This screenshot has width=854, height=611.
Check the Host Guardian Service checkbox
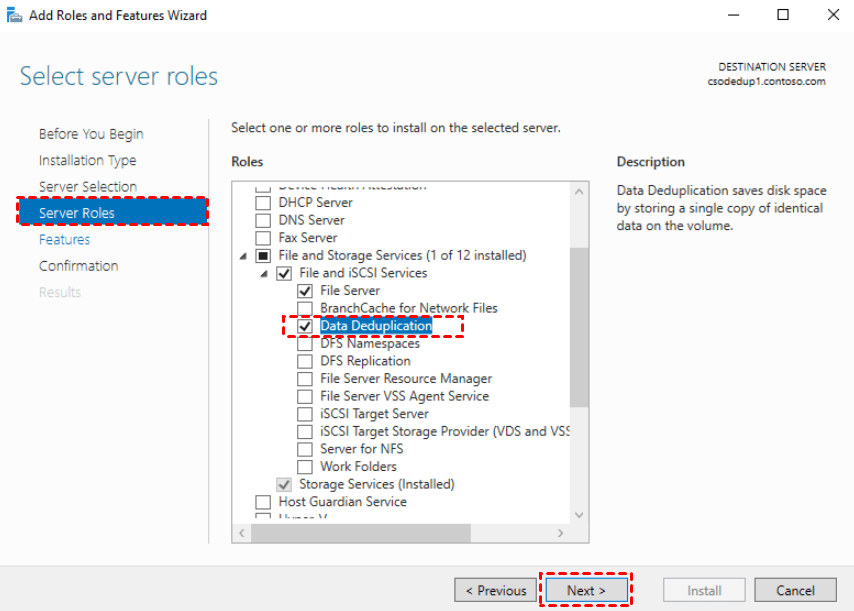pos(263,502)
